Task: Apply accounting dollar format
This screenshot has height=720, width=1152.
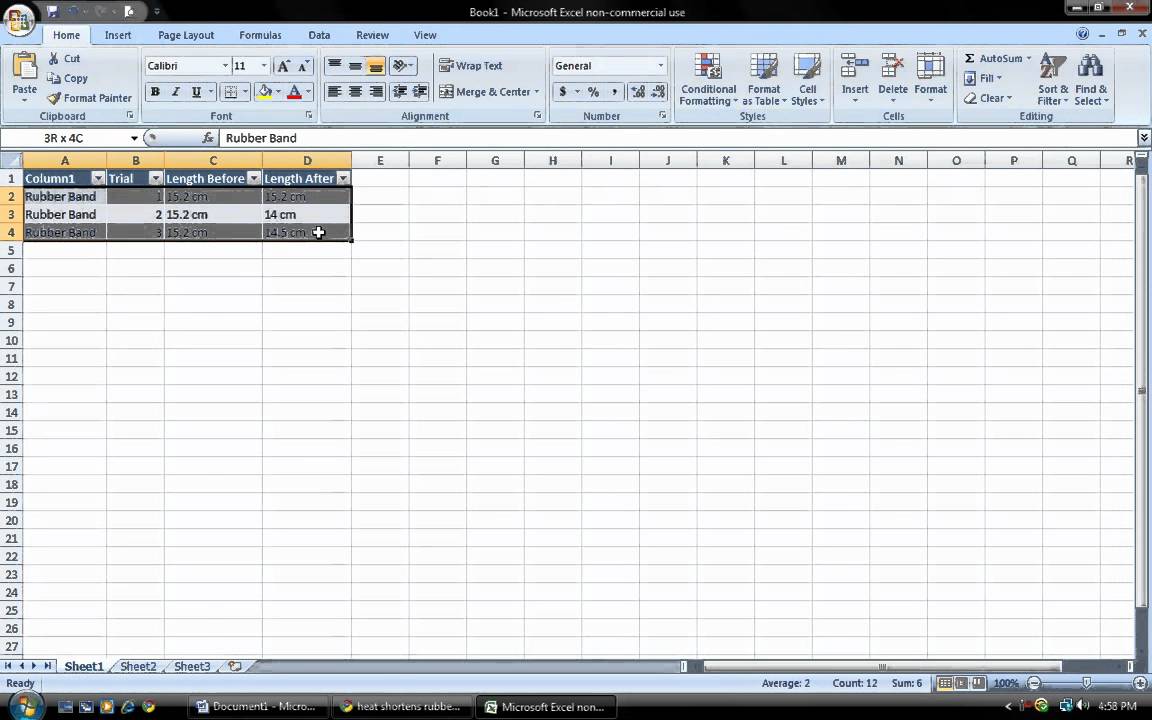Action: click(x=563, y=92)
